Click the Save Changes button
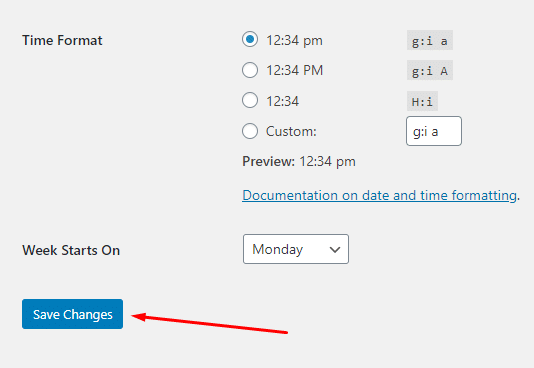 [73, 314]
